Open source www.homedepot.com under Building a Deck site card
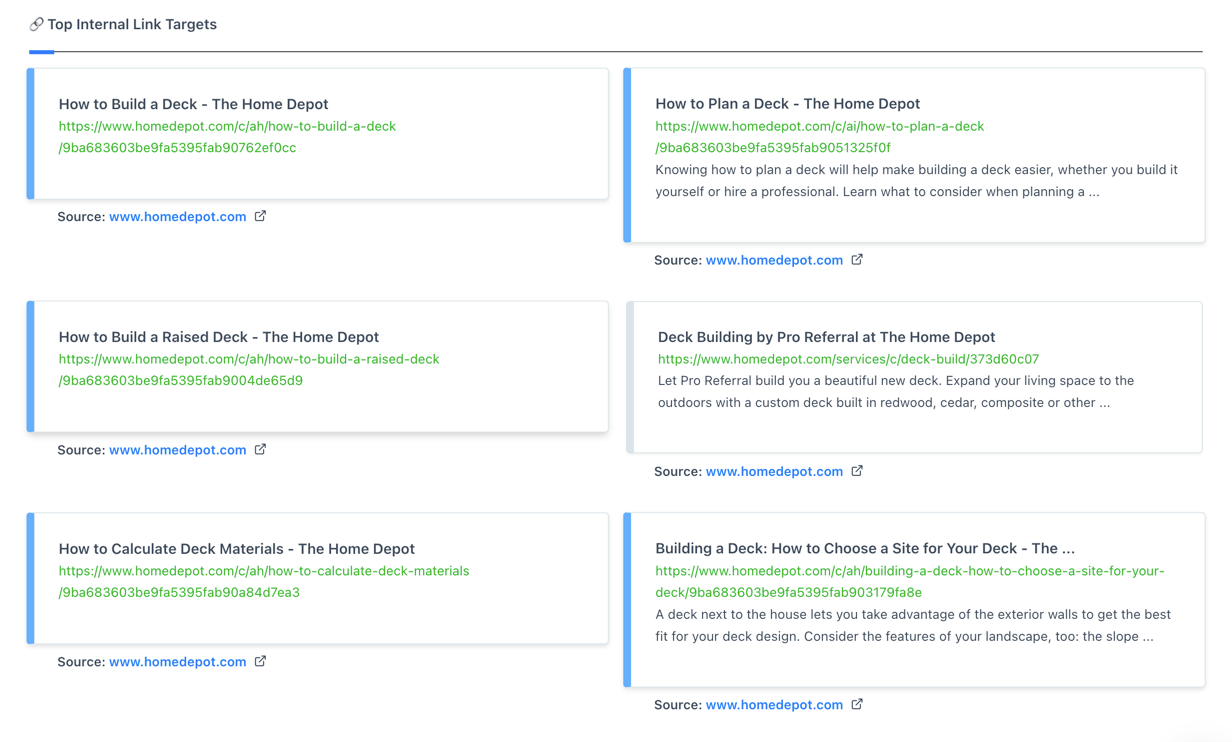This screenshot has height=742, width=1232. 774,705
